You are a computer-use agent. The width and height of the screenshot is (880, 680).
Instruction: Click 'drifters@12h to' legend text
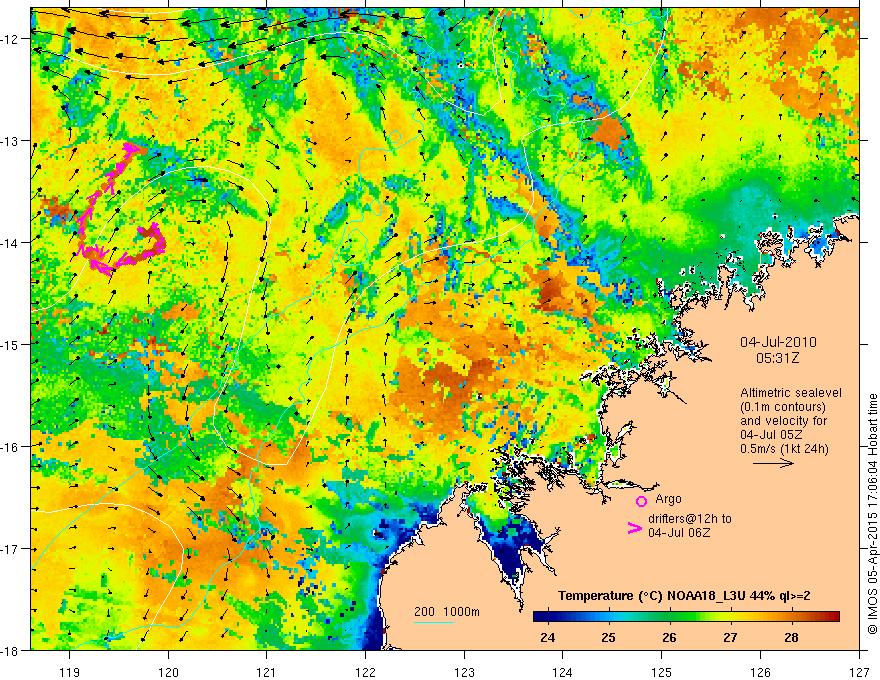690,518
